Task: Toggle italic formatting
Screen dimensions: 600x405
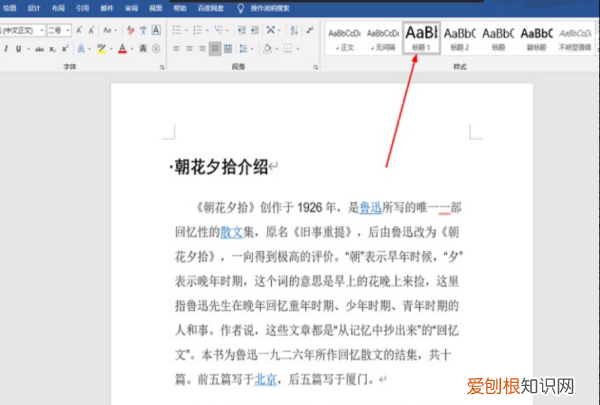Action: coord(6,49)
